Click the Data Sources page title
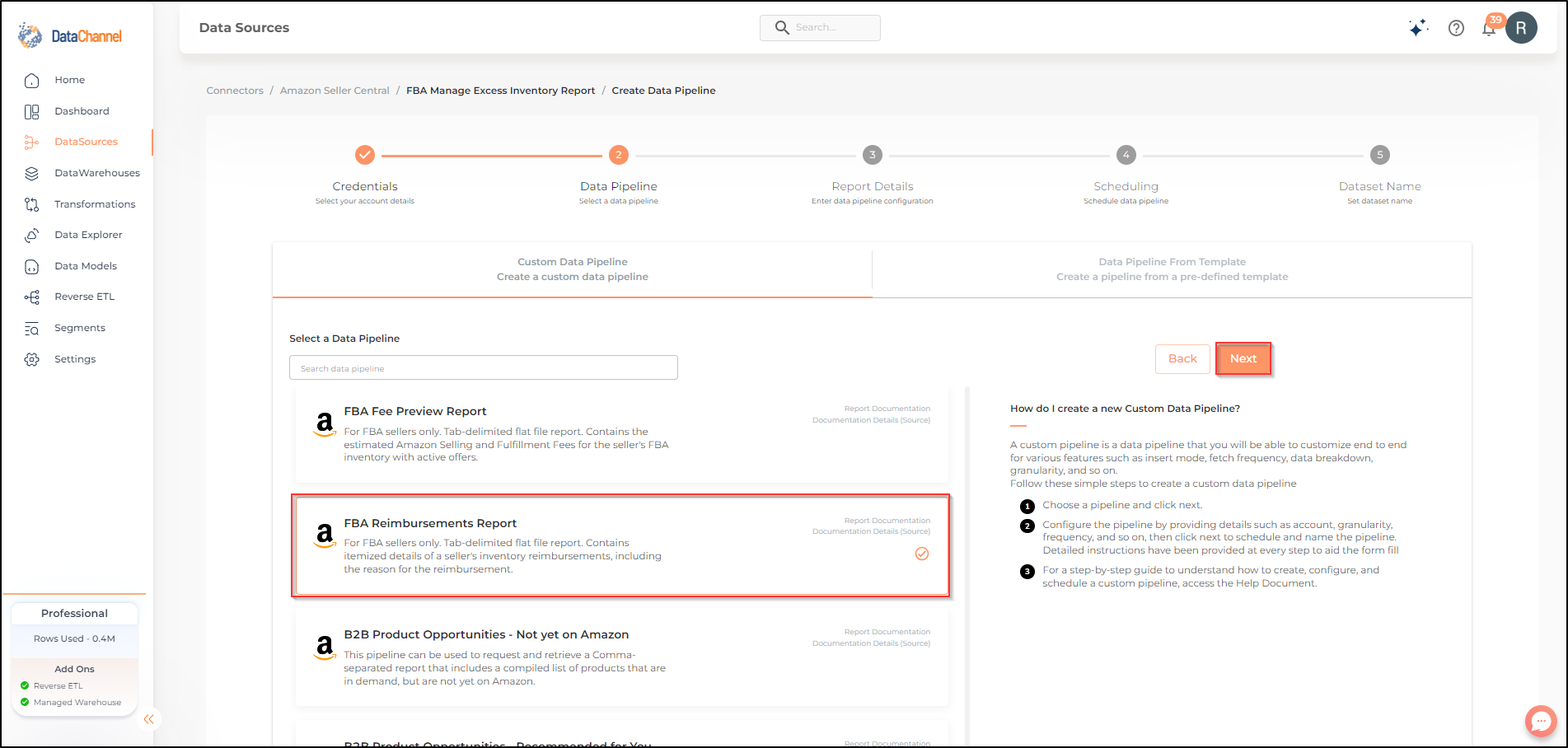 click(x=244, y=28)
